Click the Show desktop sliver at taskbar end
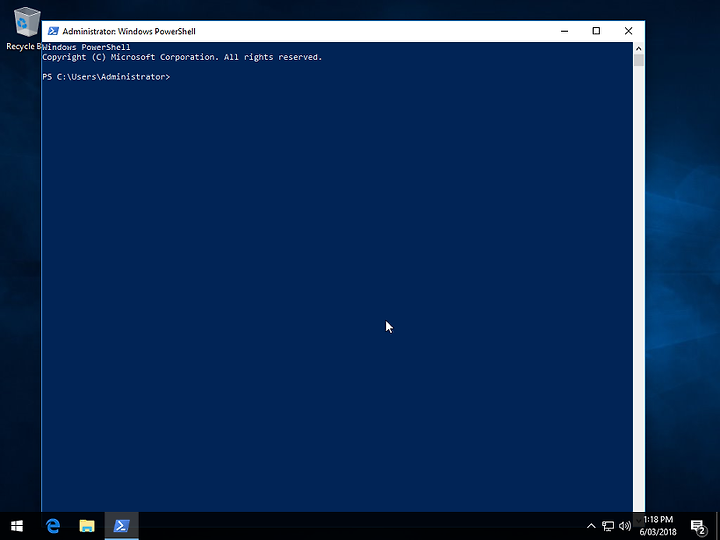Screen dimensions: 720x540 tap(717, 526)
